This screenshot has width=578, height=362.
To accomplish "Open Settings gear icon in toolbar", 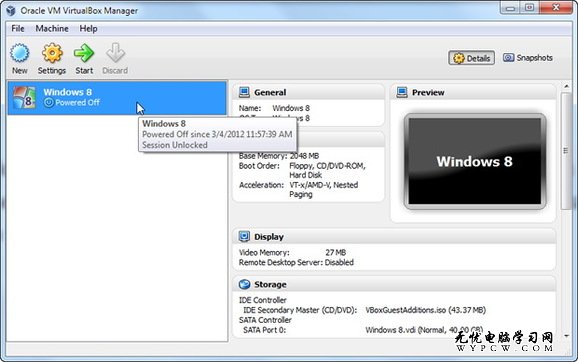I will point(52,53).
